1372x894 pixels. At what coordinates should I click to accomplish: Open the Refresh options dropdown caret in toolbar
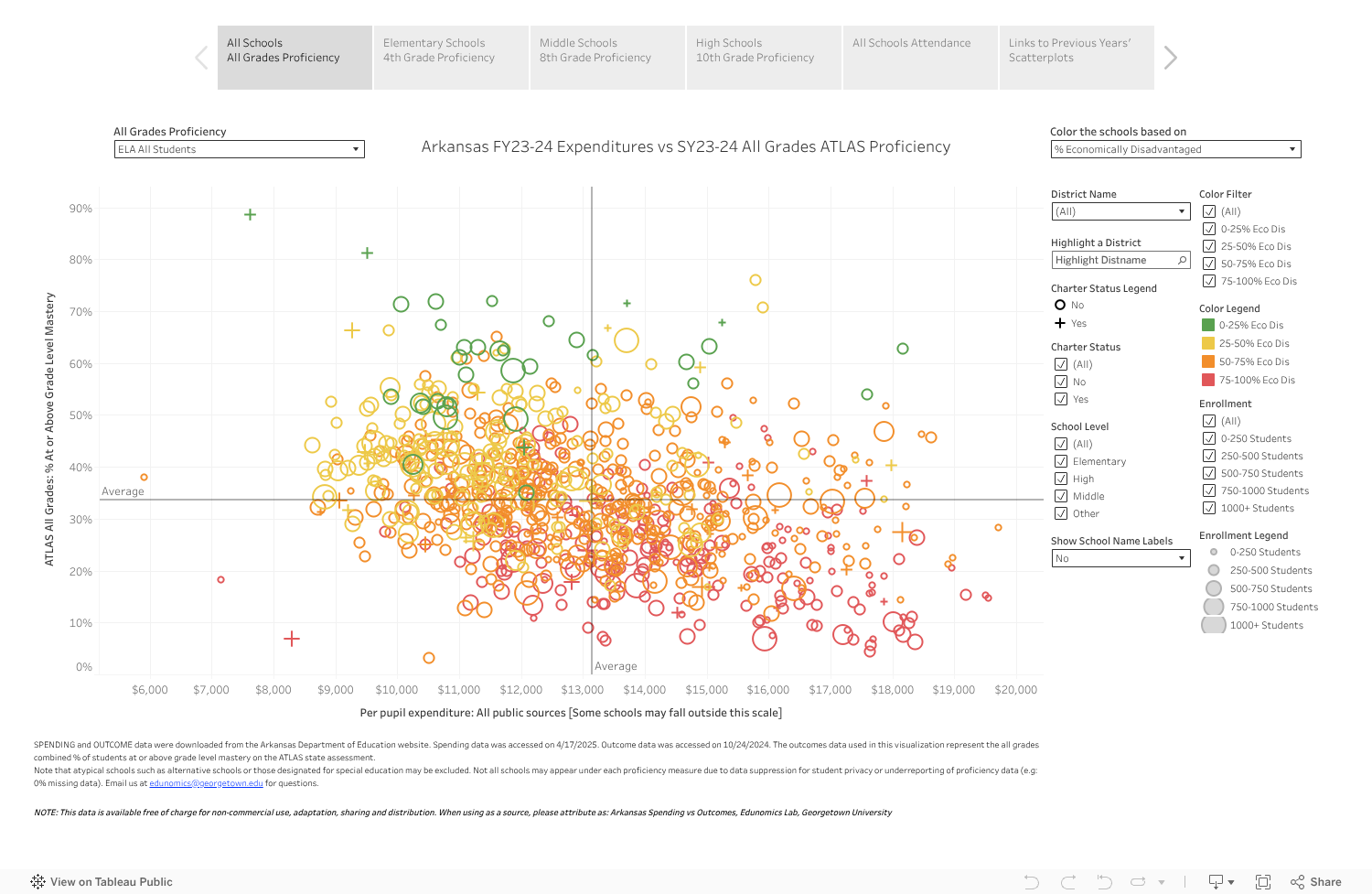(x=1162, y=882)
